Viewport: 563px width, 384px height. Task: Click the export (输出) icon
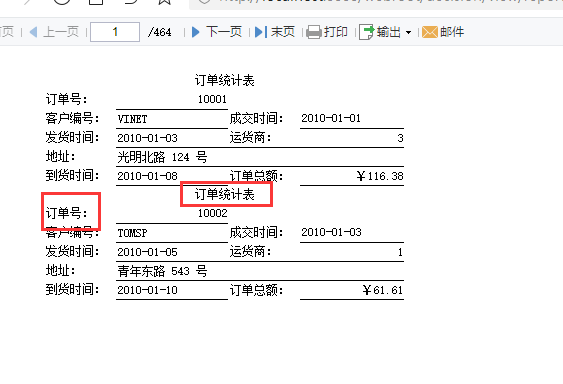[367, 32]
